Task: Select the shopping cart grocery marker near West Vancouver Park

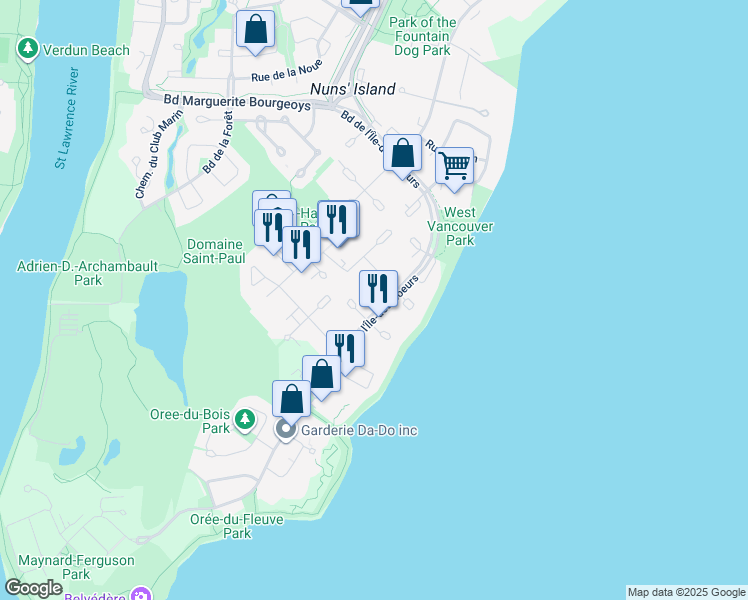Action: click(x=455, y=168)
